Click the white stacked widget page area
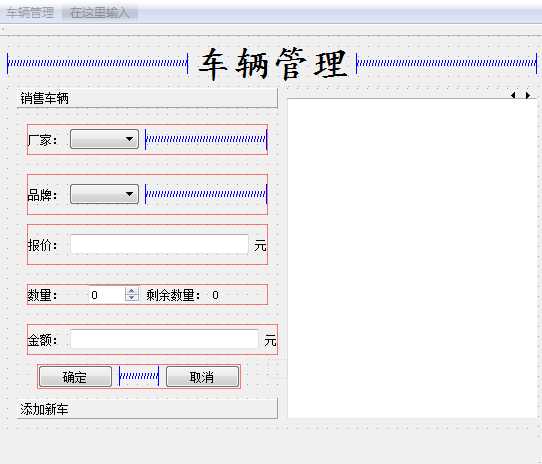The image size is (542, 464). pyautogui.click(x=412, y=258)
